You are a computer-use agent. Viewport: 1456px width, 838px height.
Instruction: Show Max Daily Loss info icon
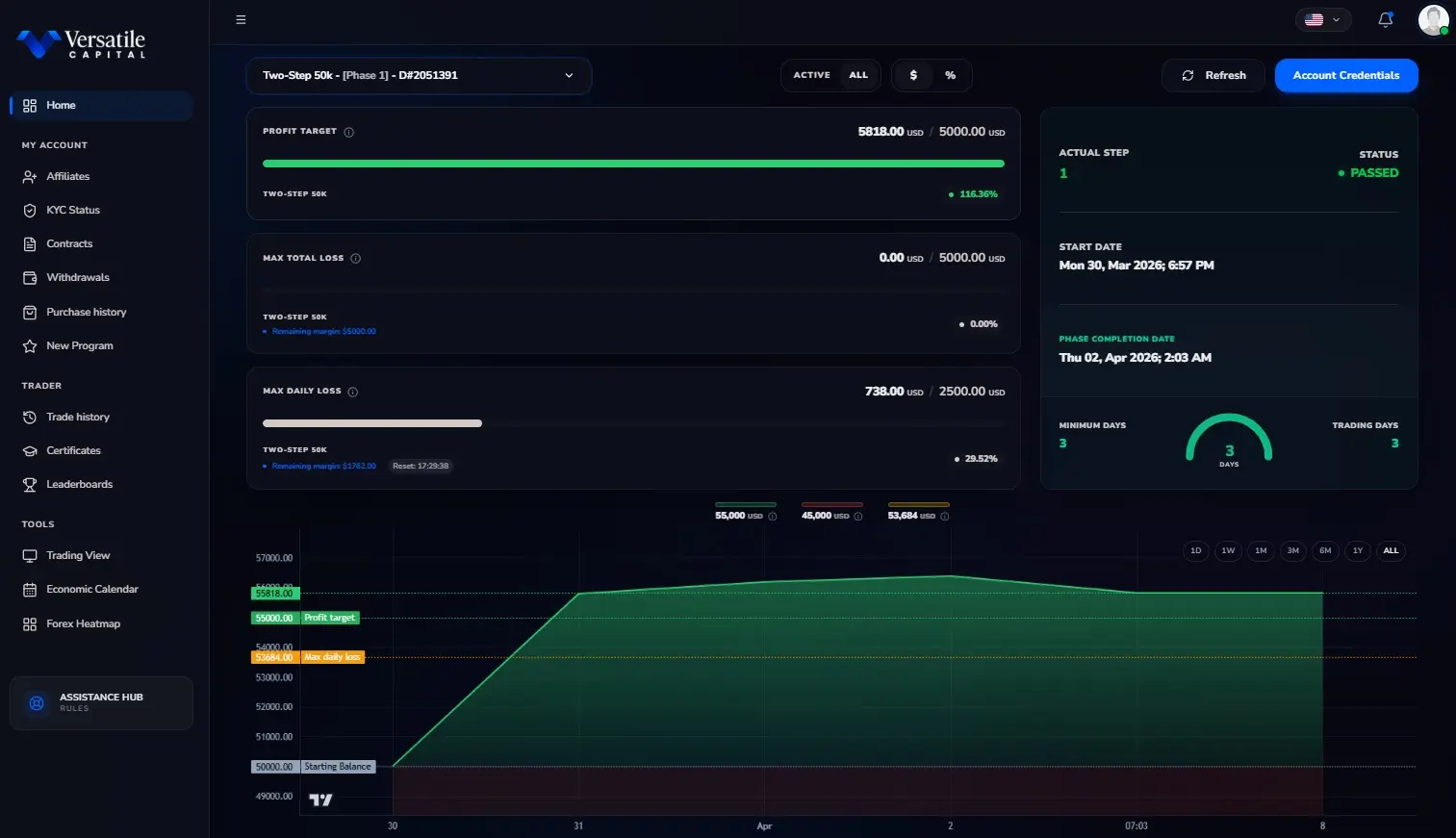(x=352, y=392)
